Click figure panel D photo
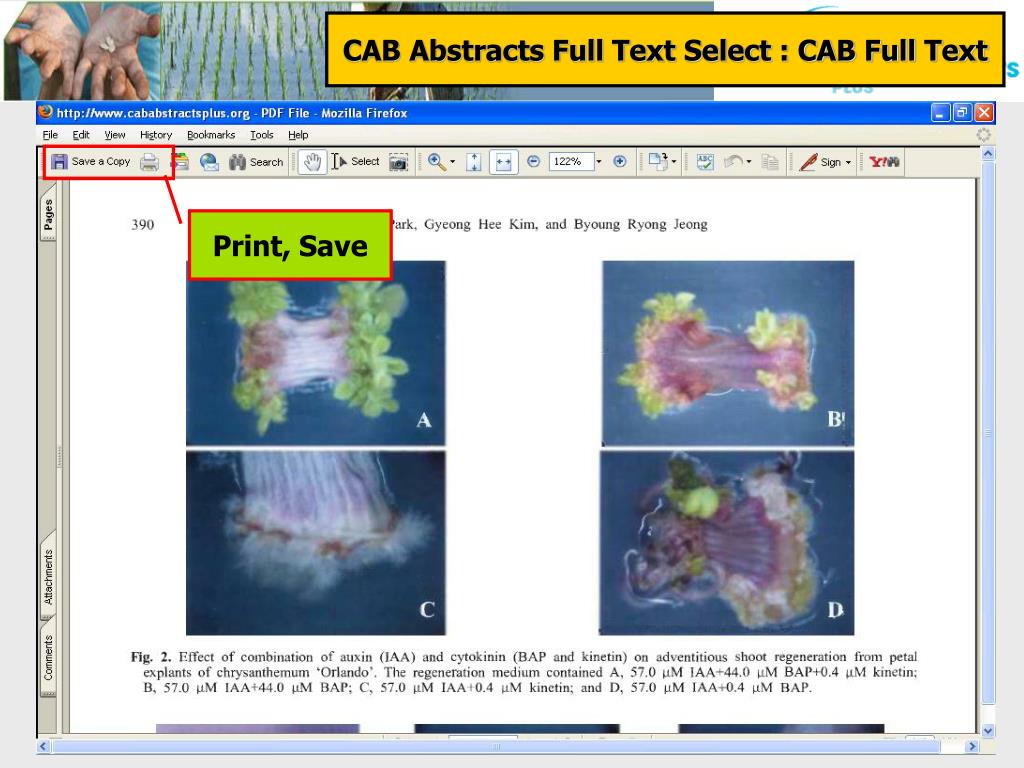The image size is (1024, 768). coord(727,543)
